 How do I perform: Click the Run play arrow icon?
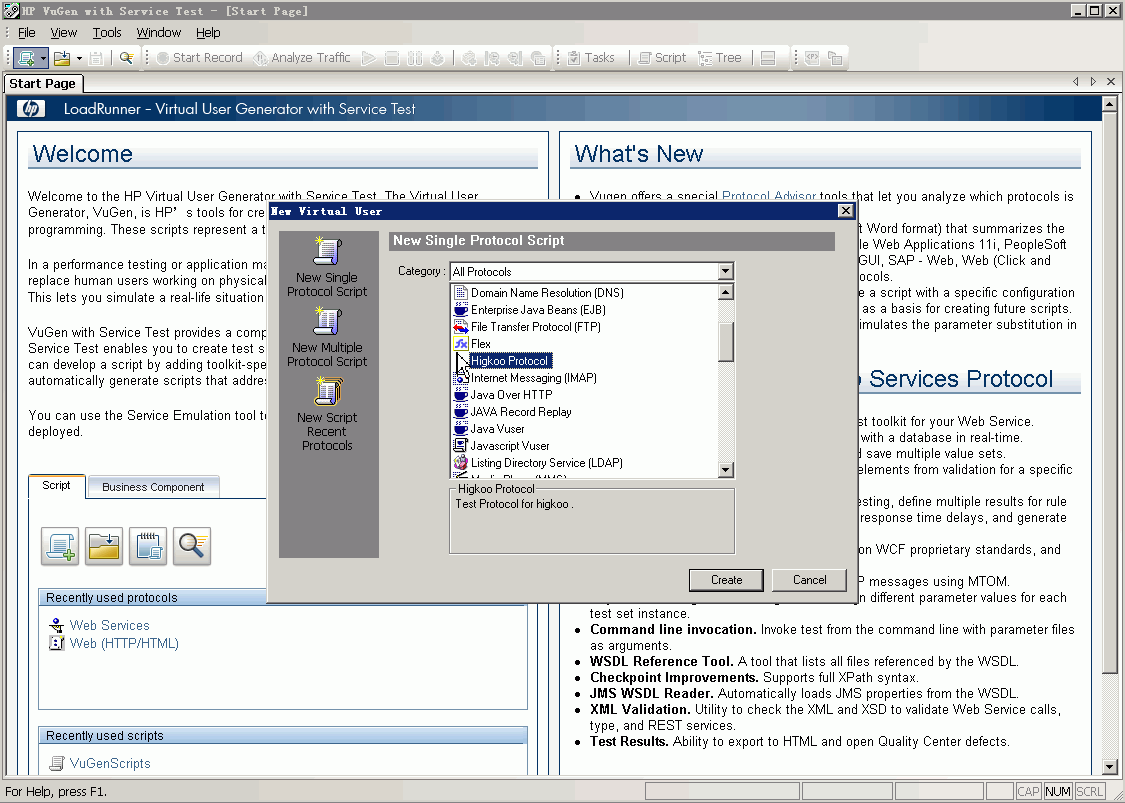pyautogui.click(x=369, y=58)
